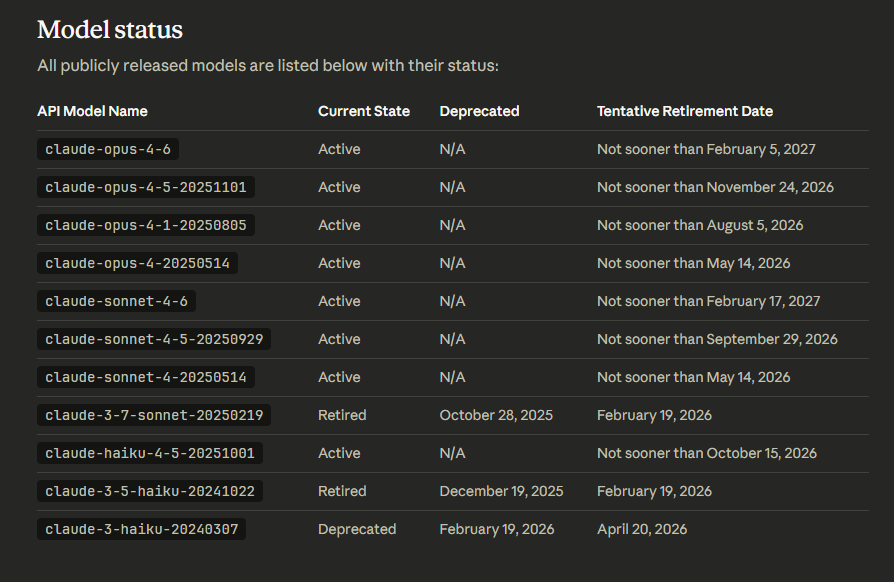This screenshot has height=582, width=894.
Task: Click the claude-opus-4-6 model name
Action: (108, 149)
